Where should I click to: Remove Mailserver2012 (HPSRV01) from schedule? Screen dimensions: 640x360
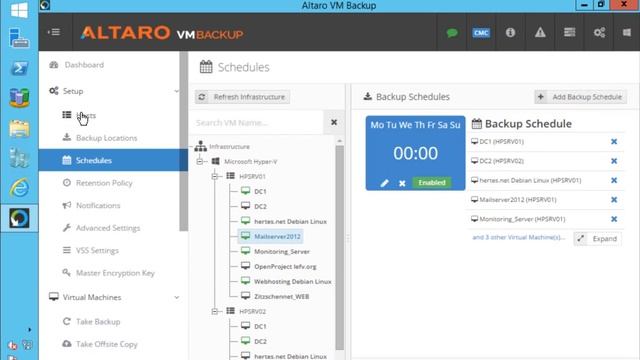pos(614,200)
